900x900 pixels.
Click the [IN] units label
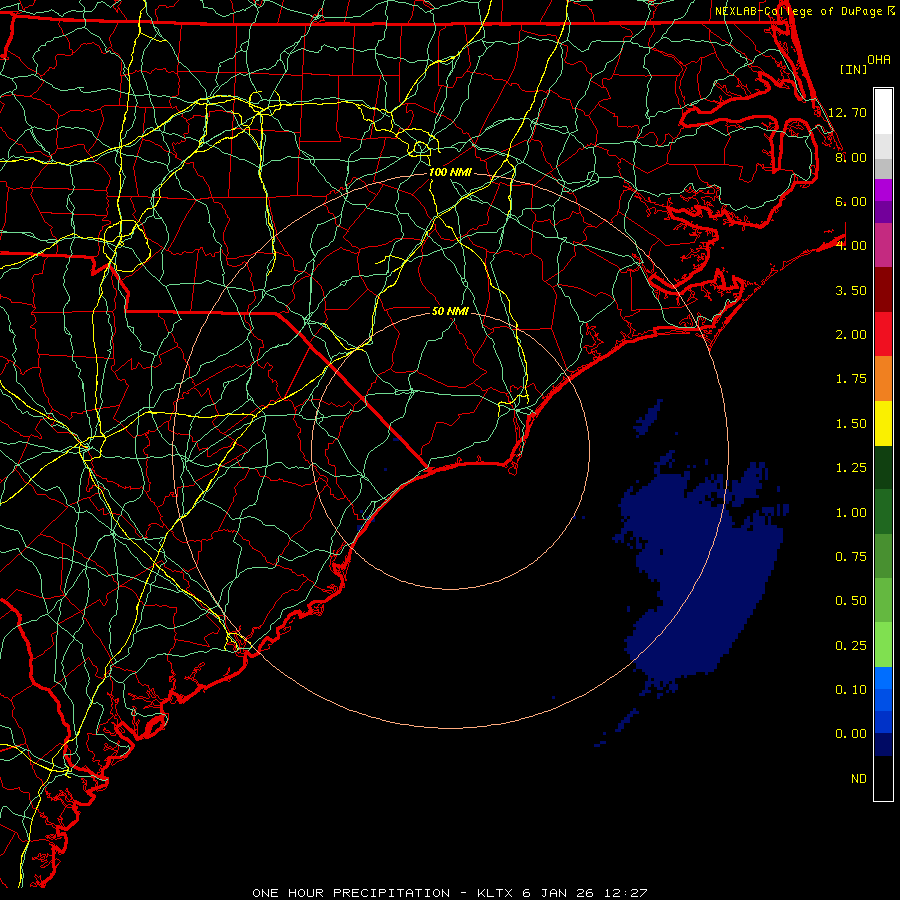pos(853,69)
